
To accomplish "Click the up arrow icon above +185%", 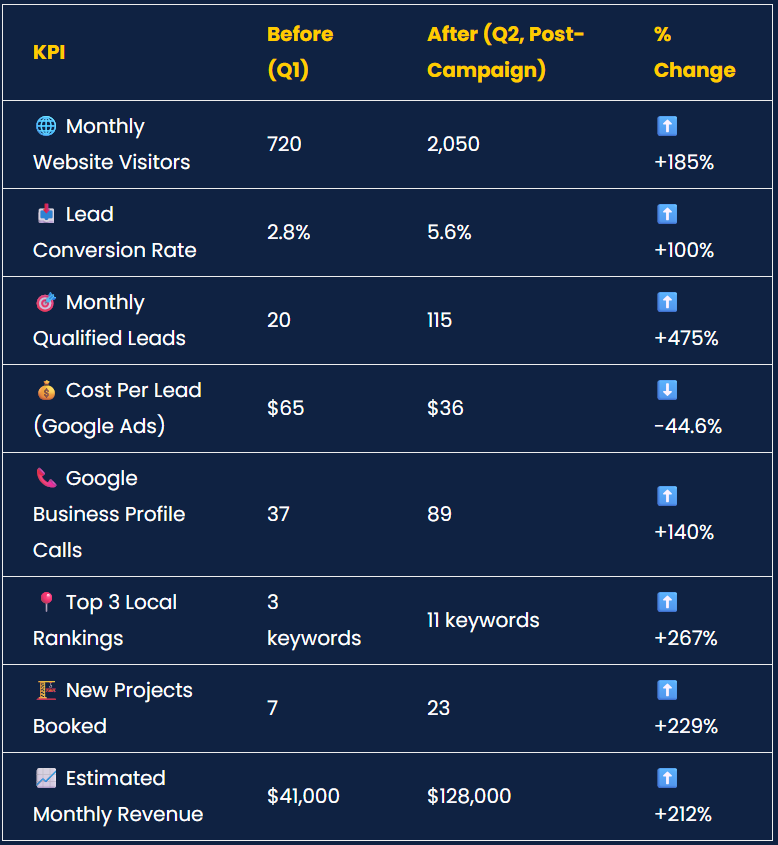I will (667, 126).
